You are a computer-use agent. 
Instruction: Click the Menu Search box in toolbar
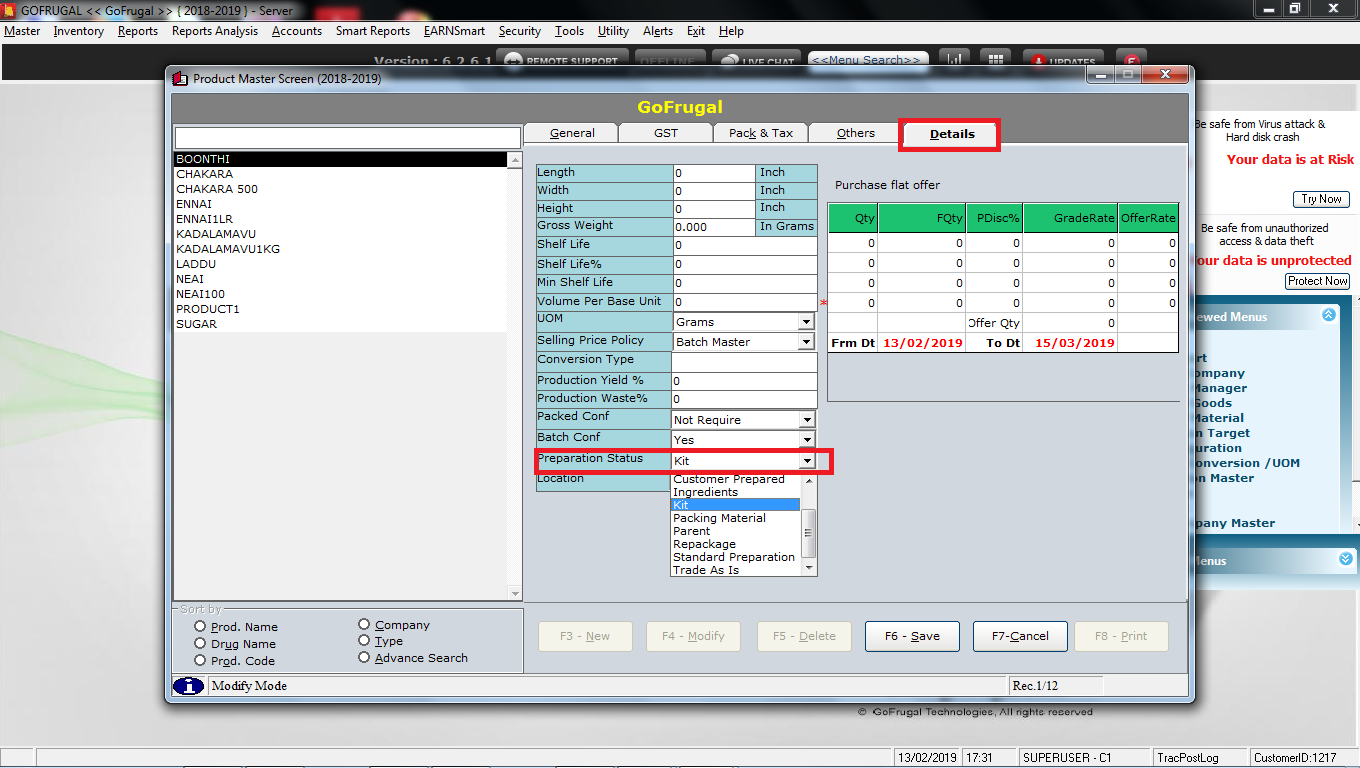point(868,60)
